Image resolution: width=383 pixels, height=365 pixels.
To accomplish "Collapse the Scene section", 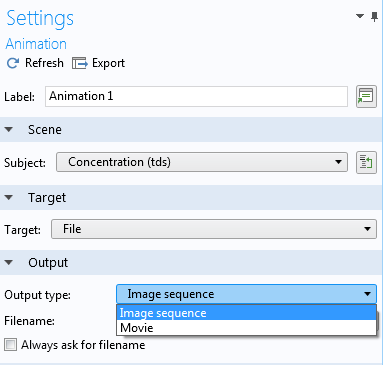I will 9,129.
